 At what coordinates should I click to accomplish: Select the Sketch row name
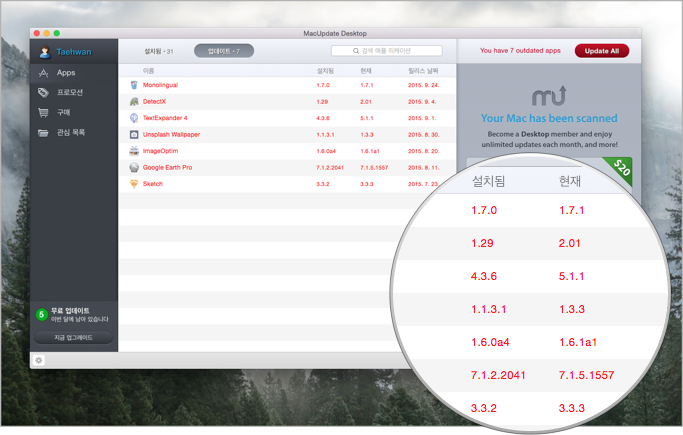(152, 184)
